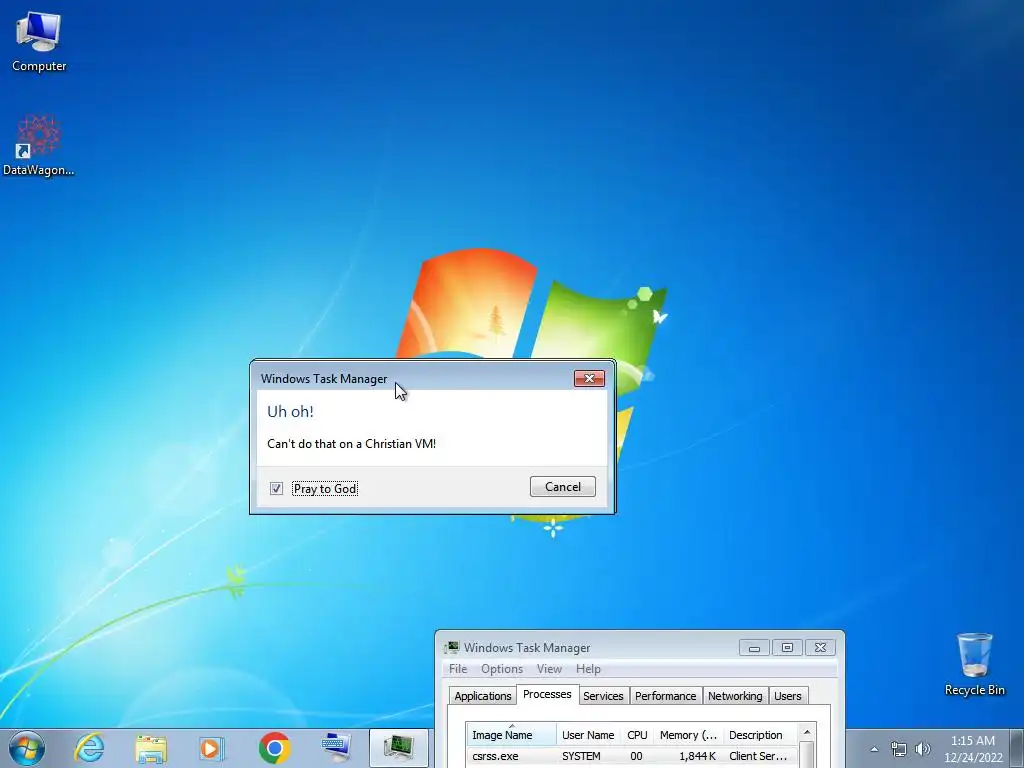Open Windows Explorer from taskbar

pyautogui.click(x=151, y=748)
